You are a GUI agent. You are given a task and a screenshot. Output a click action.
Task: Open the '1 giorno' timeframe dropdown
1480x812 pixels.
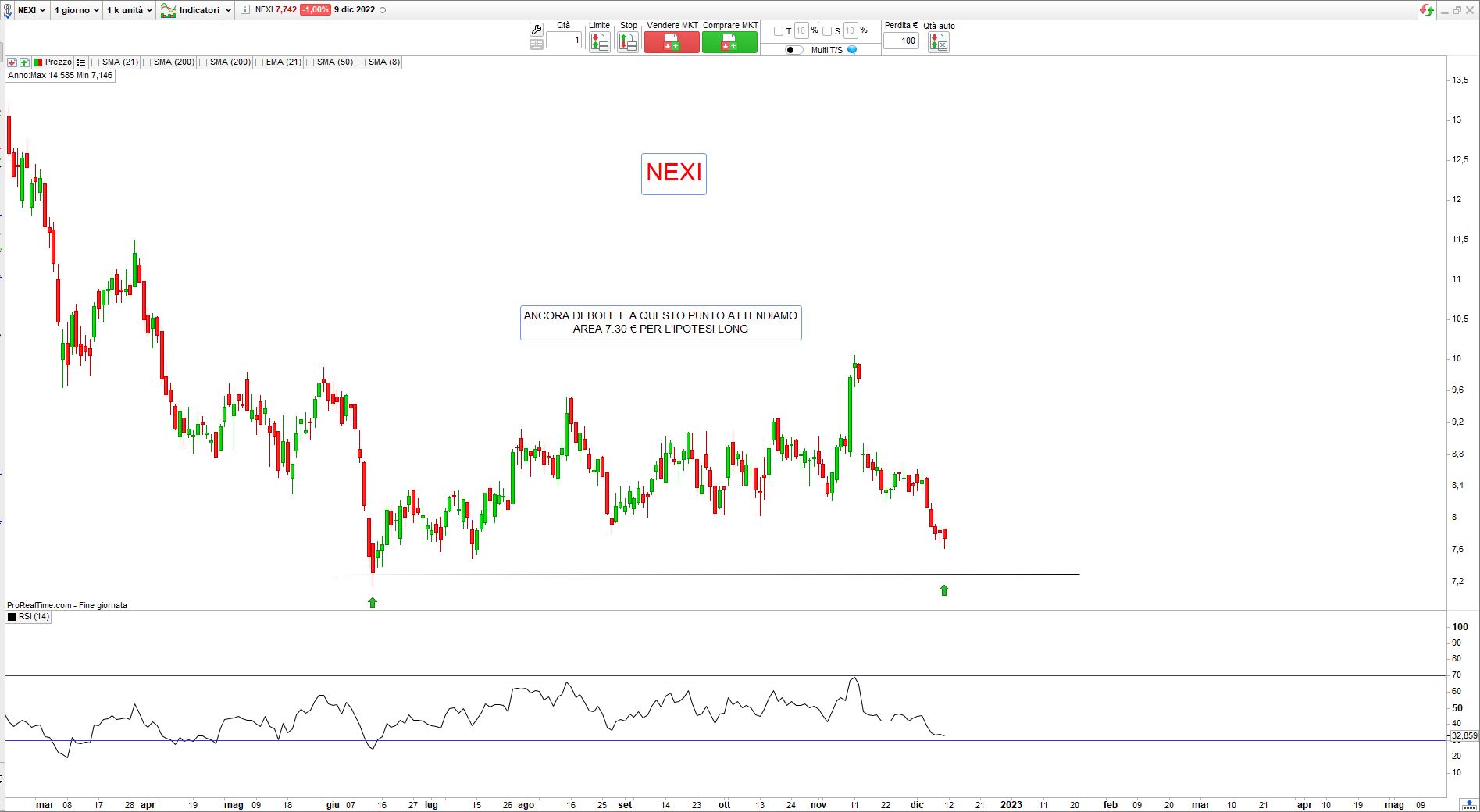[77, 10]
